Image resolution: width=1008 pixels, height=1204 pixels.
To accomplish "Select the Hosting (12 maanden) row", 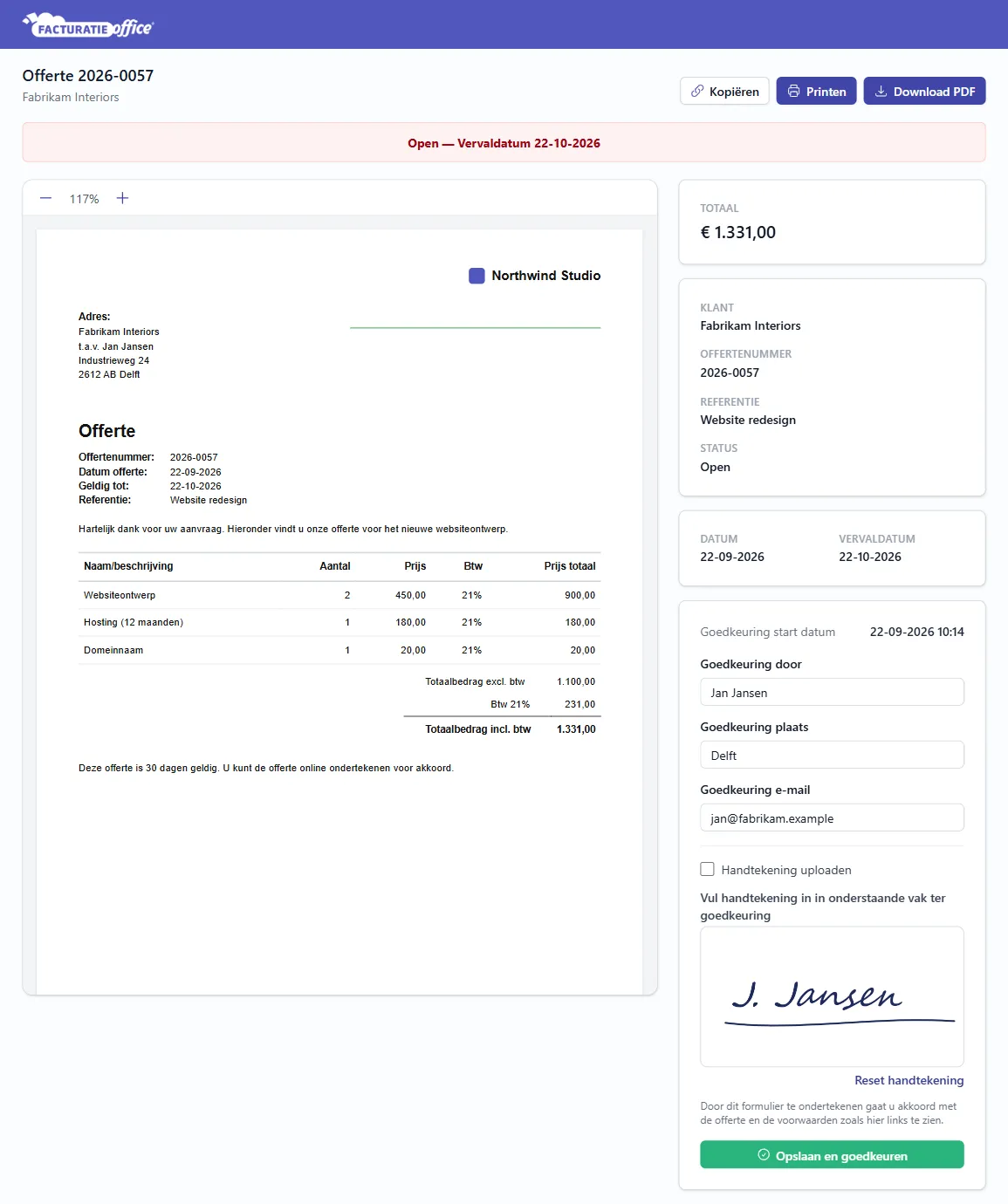I will tap(339, 622).
